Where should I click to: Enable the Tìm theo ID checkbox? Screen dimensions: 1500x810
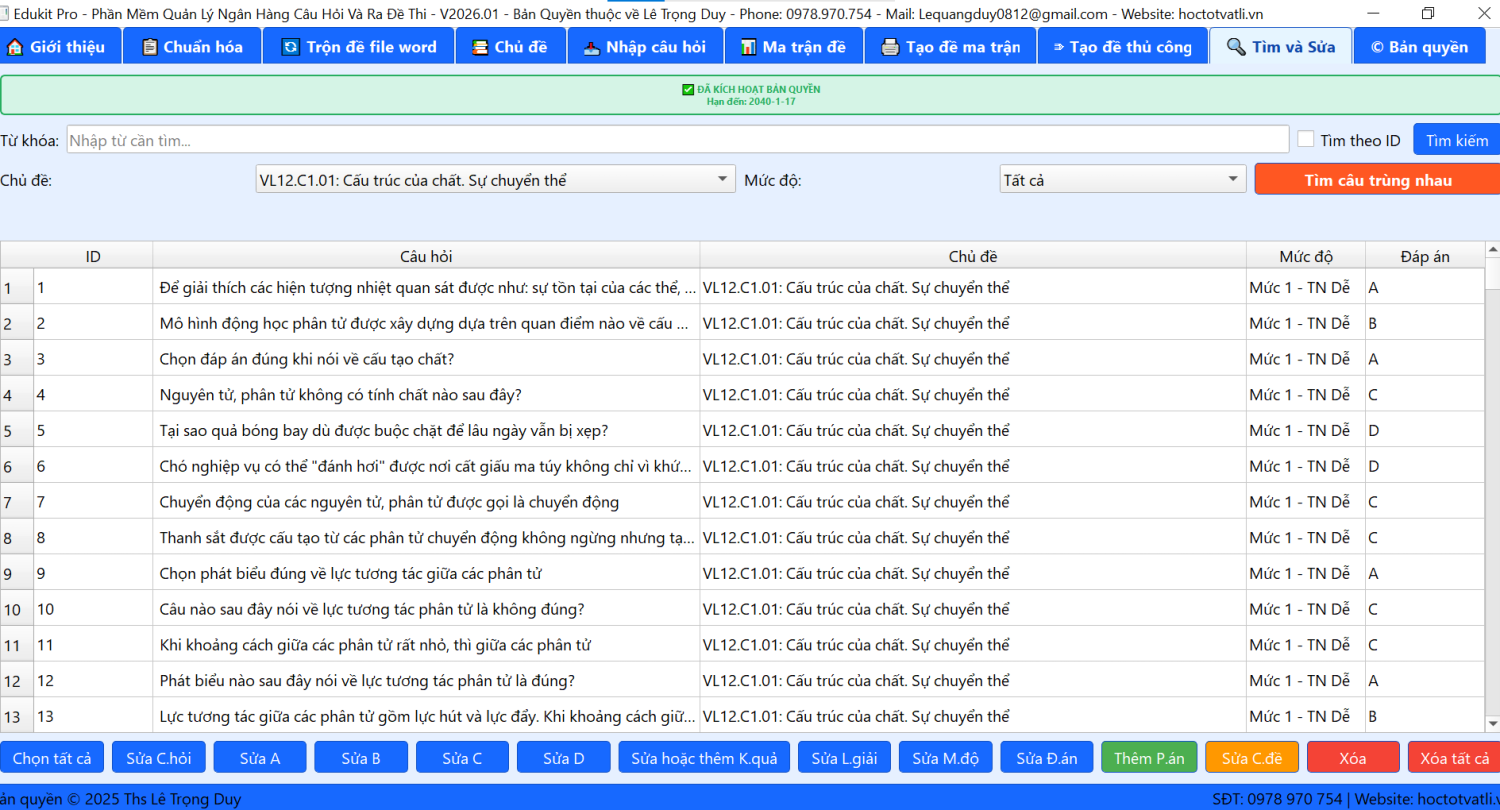coord(1306,140)
